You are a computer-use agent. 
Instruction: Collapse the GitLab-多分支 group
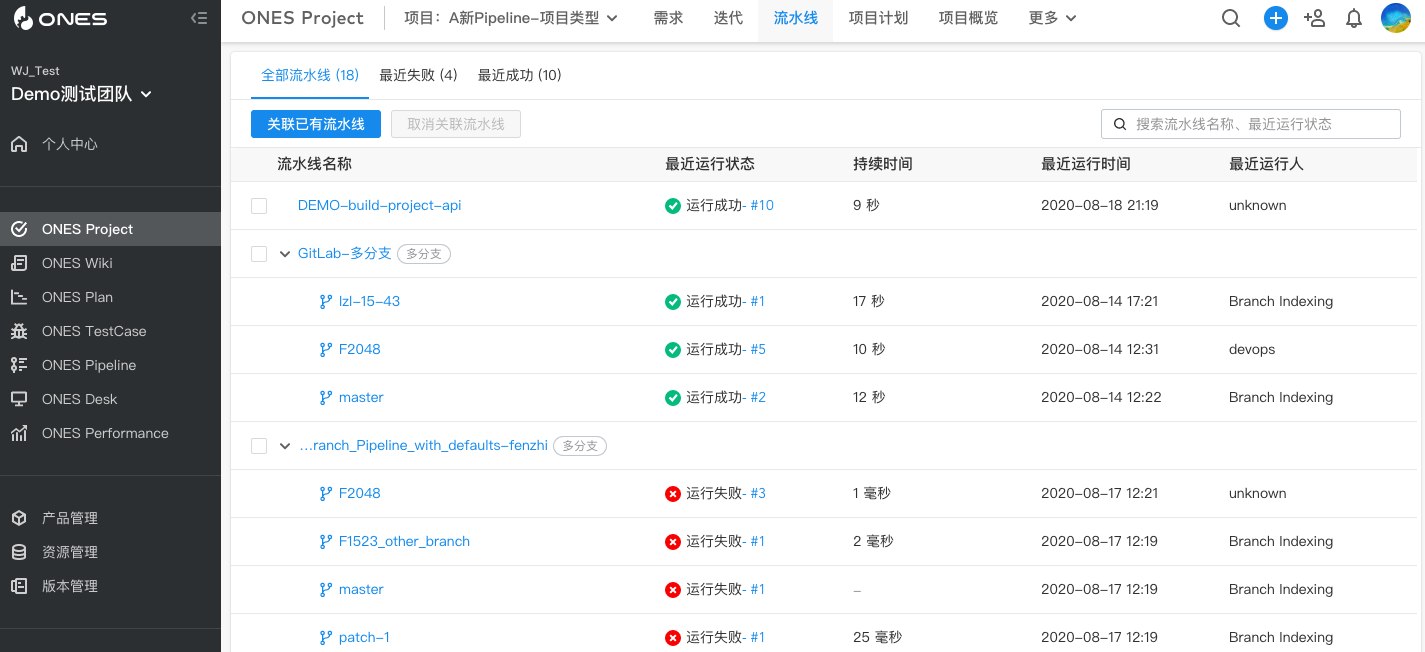(285, 254)
